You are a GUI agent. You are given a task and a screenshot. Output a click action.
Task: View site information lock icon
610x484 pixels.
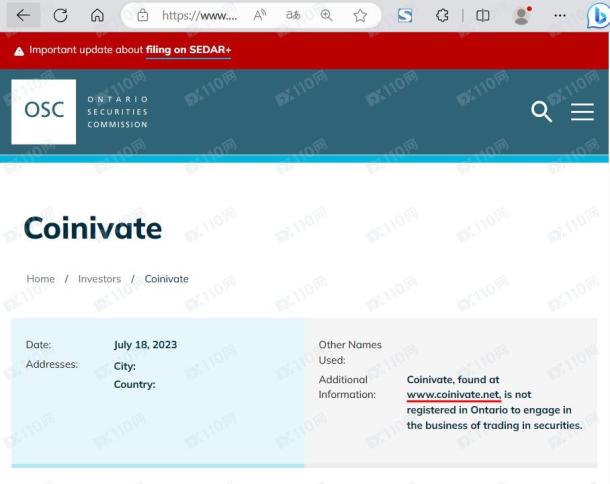[143, 16]
